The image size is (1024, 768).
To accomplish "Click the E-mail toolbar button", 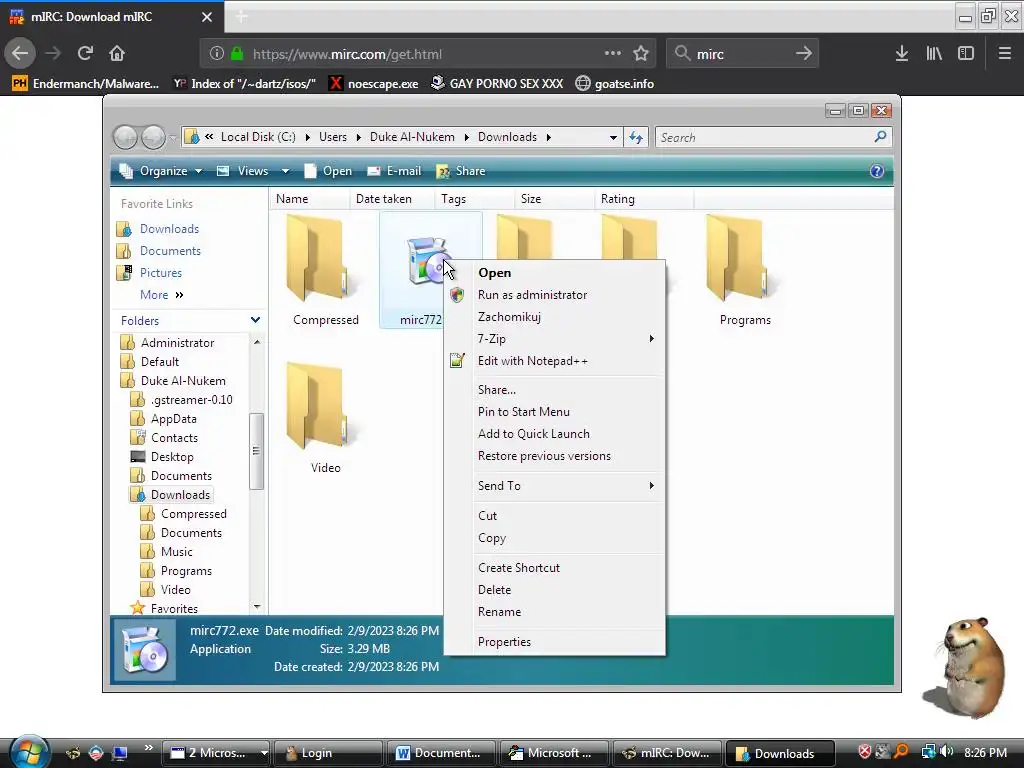I will click(x=394, y=171).
